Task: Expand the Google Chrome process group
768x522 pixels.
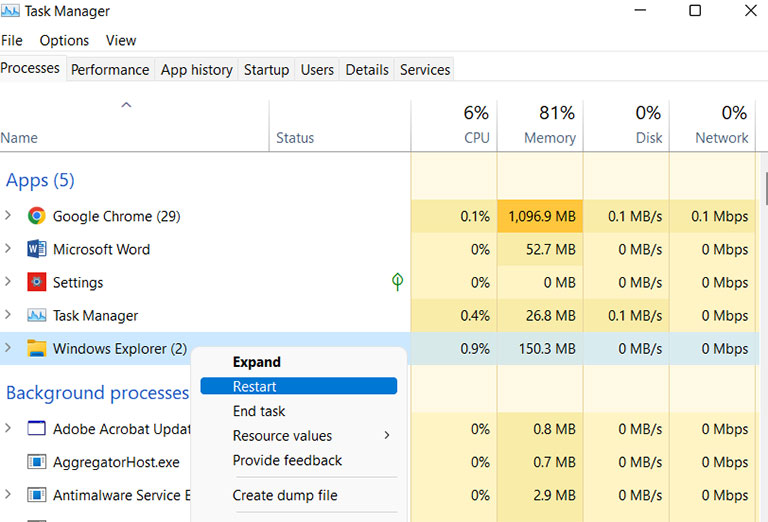Action: click(x=8, y=215)
